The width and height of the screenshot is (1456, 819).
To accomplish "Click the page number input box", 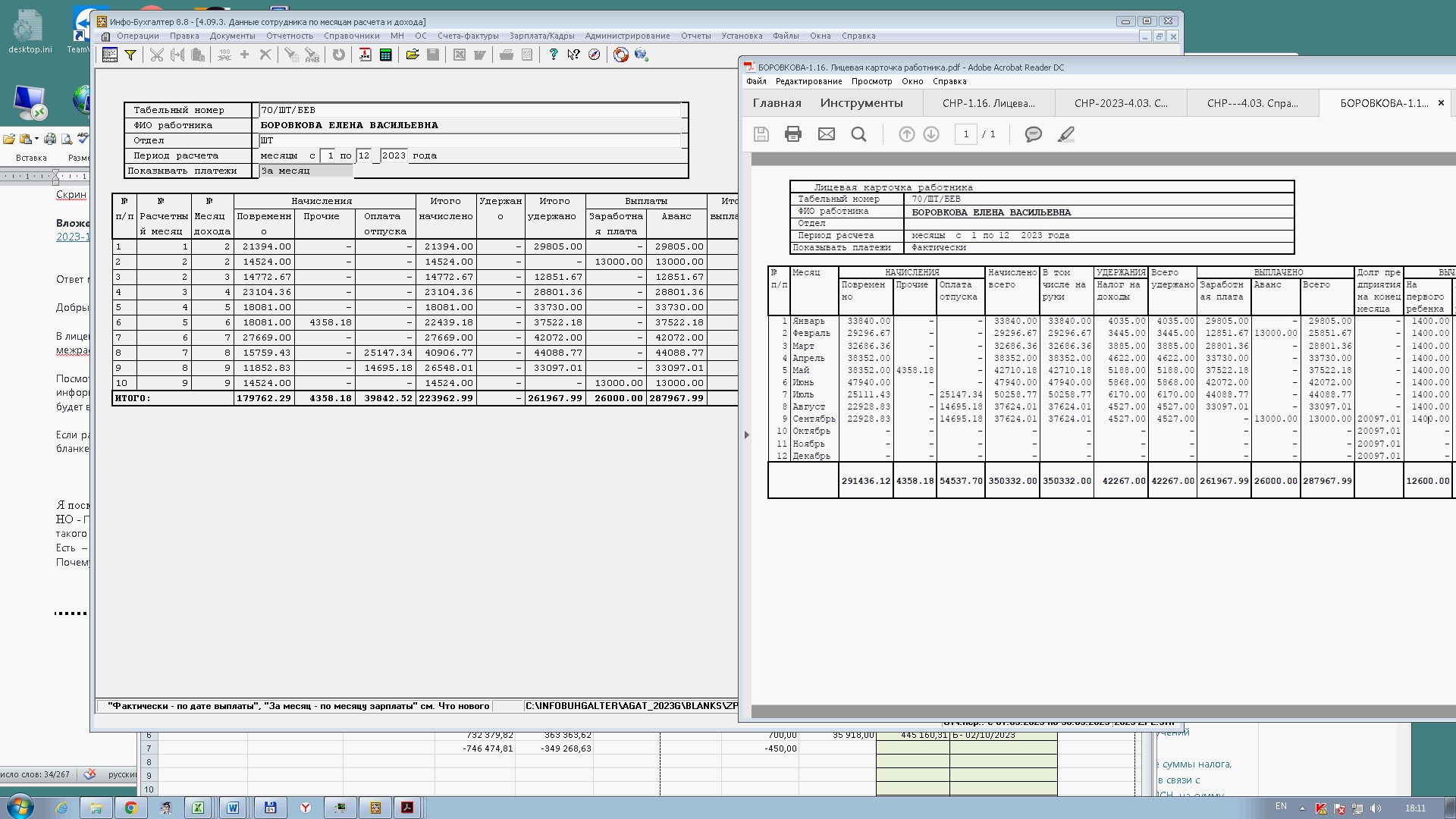I will [965, 134].
